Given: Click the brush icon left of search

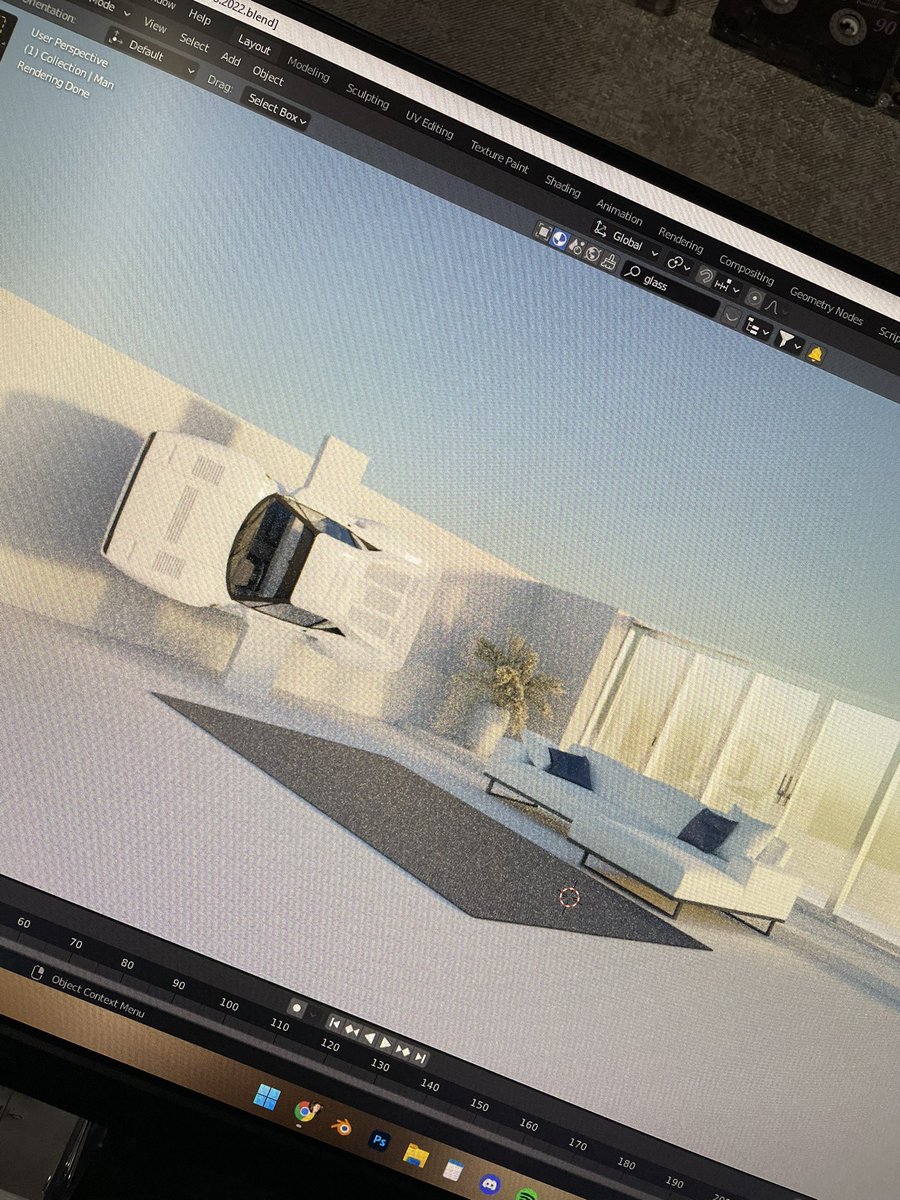Looking at the screenshot, I should pyautogui.click(x=608, y=263).
